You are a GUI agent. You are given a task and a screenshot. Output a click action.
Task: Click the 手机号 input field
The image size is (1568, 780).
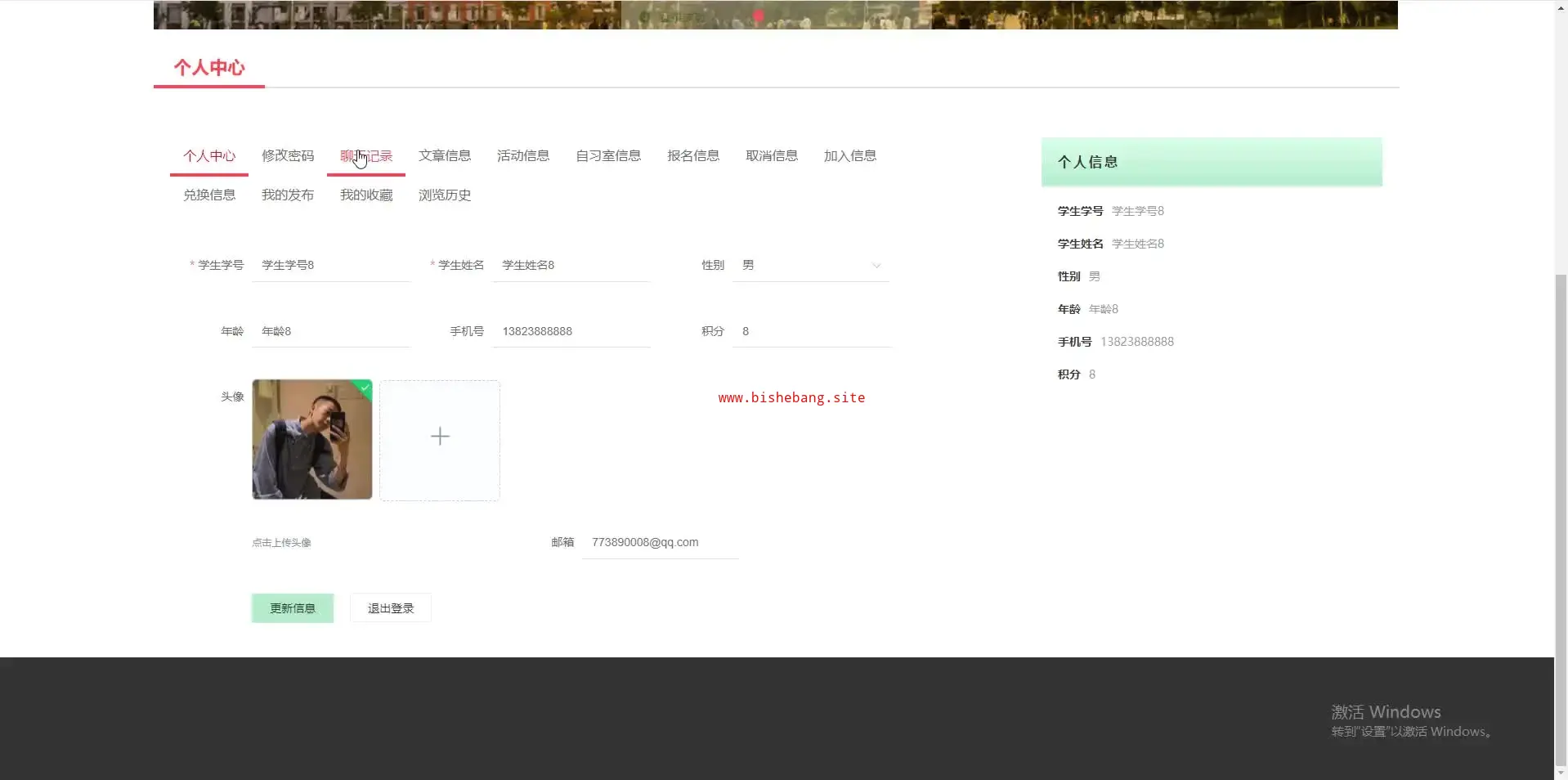571,331
